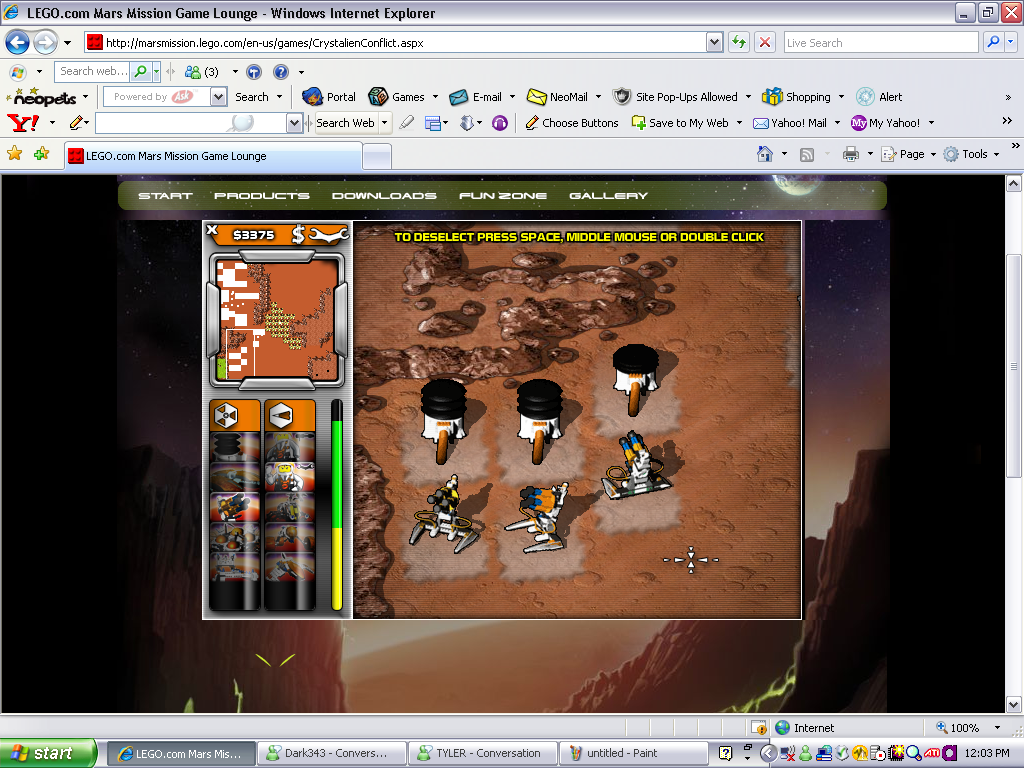This screenshot has height=768, width=1024.
Task: Open My Yahoo! toolbar button
Action: point(886,123)
